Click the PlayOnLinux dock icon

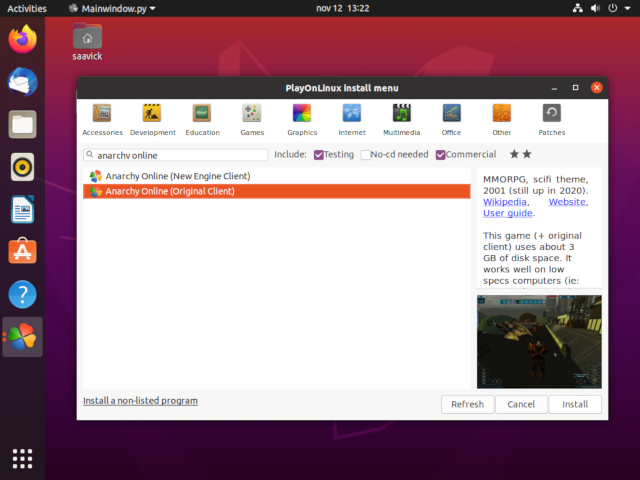pos(22,337)
